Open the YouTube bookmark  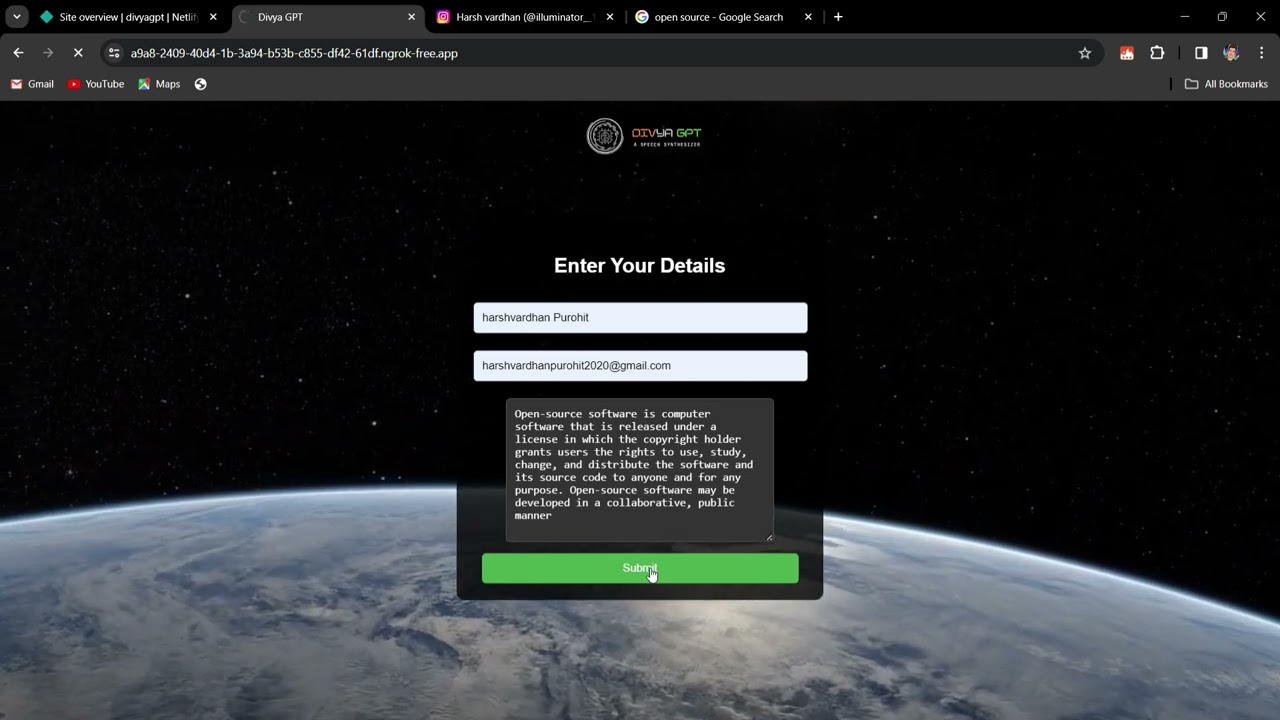pos(96,84)
